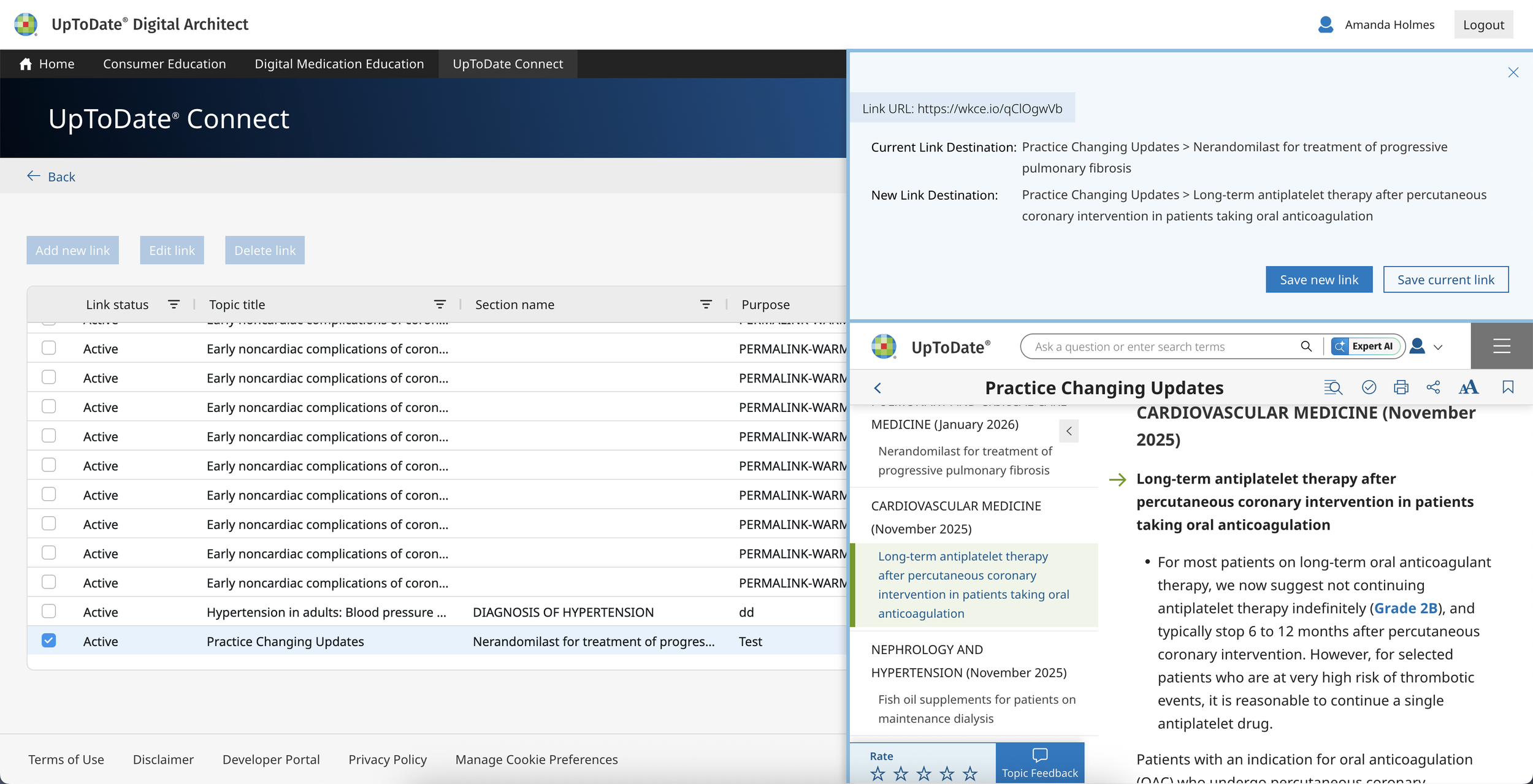Click Manage Cookie Preferences
The image size is (1533, 784).
[x=537, y=759]
